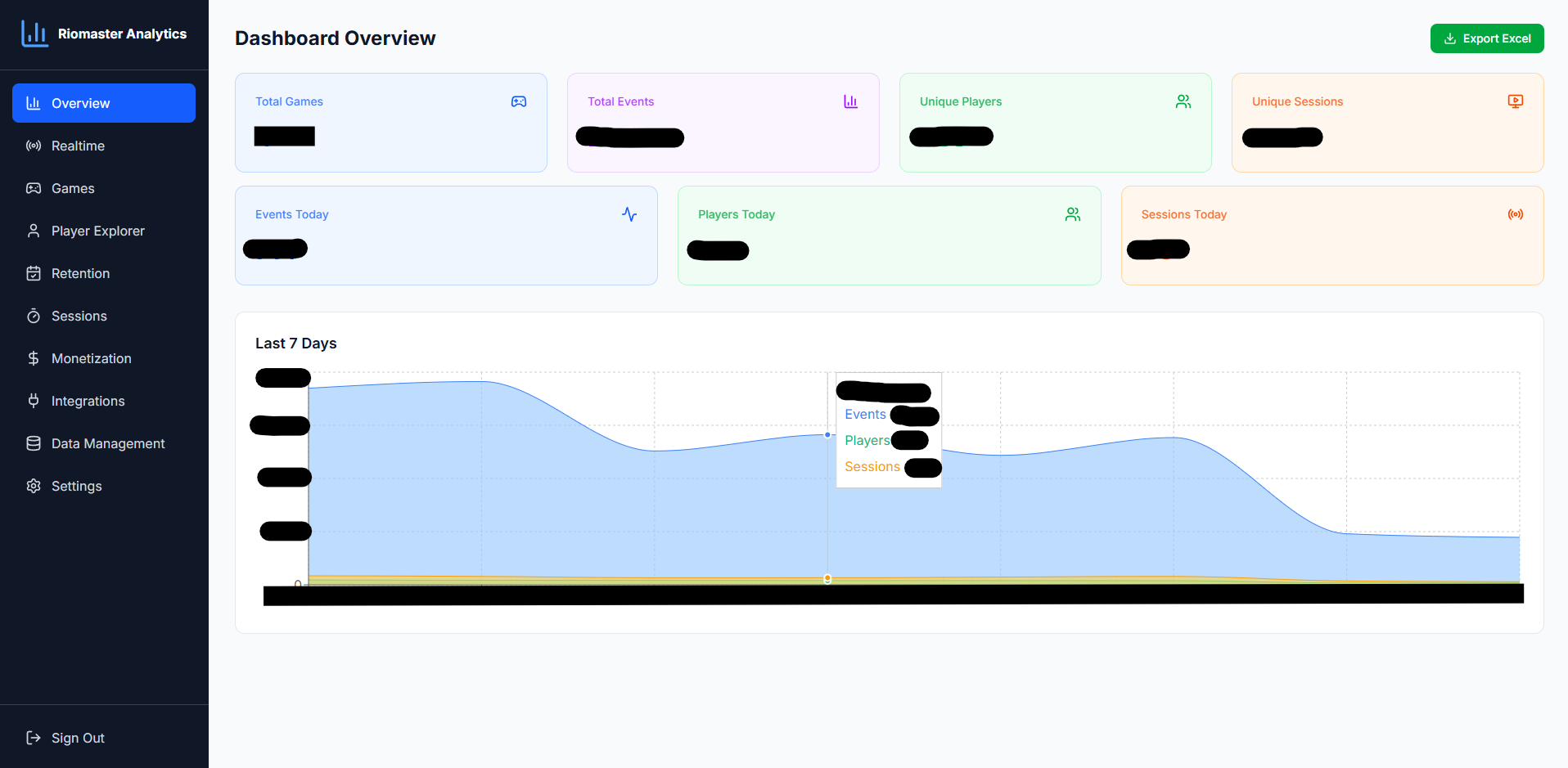Click the Events data point on chart
The image size is (1568, 768).
pyautogui.click(x=827, y=435)
